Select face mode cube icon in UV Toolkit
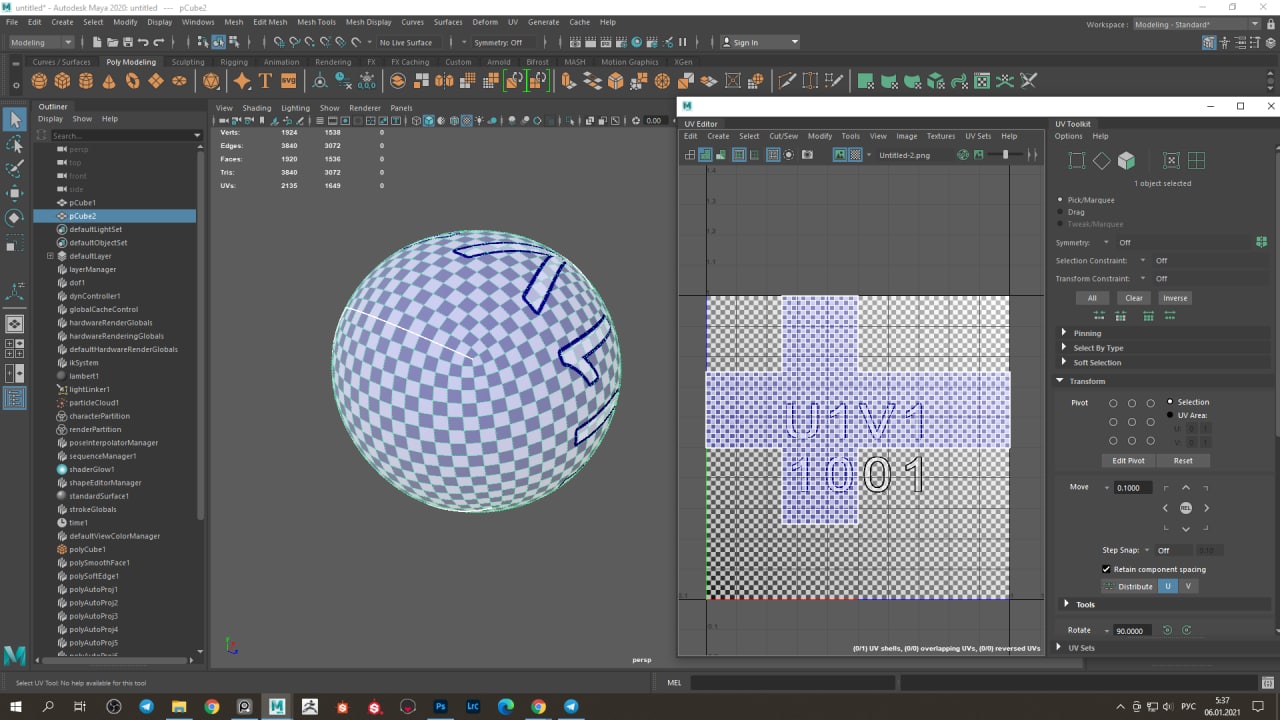 point(1126,160)
